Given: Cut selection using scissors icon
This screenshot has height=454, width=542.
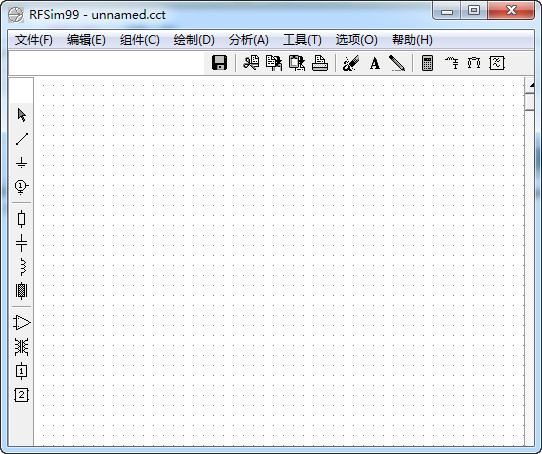Looking at the screenshot, I should (251, 63).
